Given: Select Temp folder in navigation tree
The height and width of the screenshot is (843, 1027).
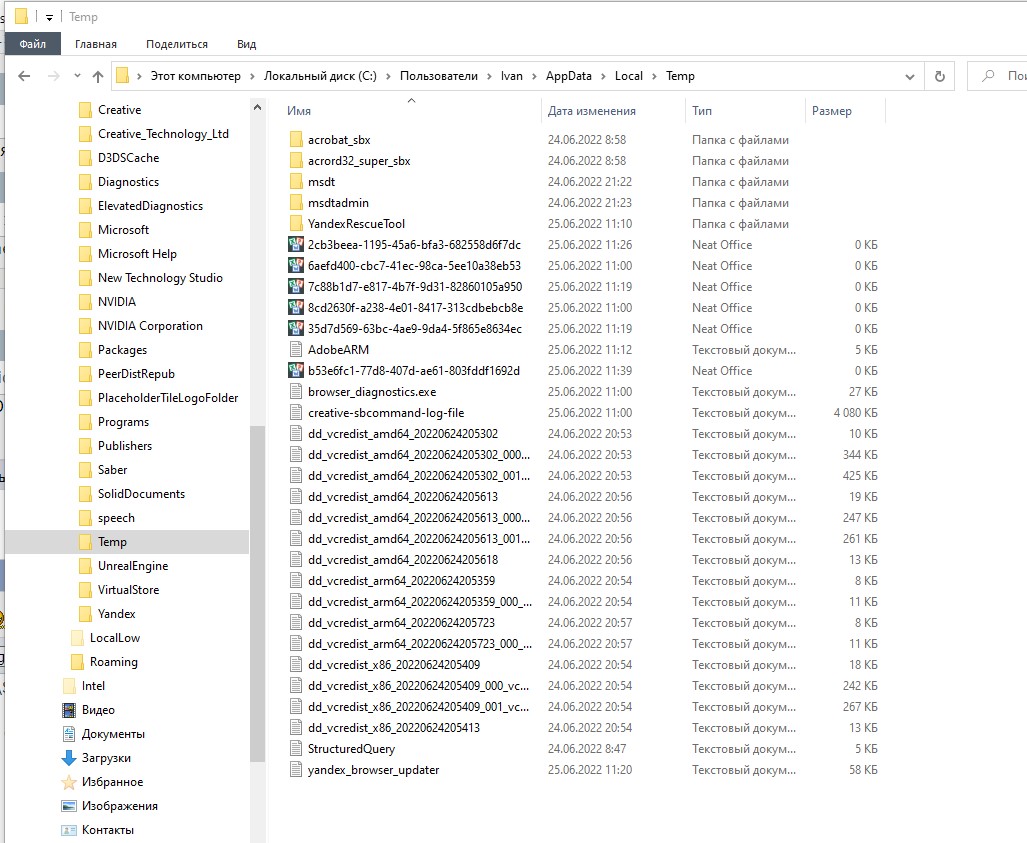Looking at the screenshot, I should [112, 542].
